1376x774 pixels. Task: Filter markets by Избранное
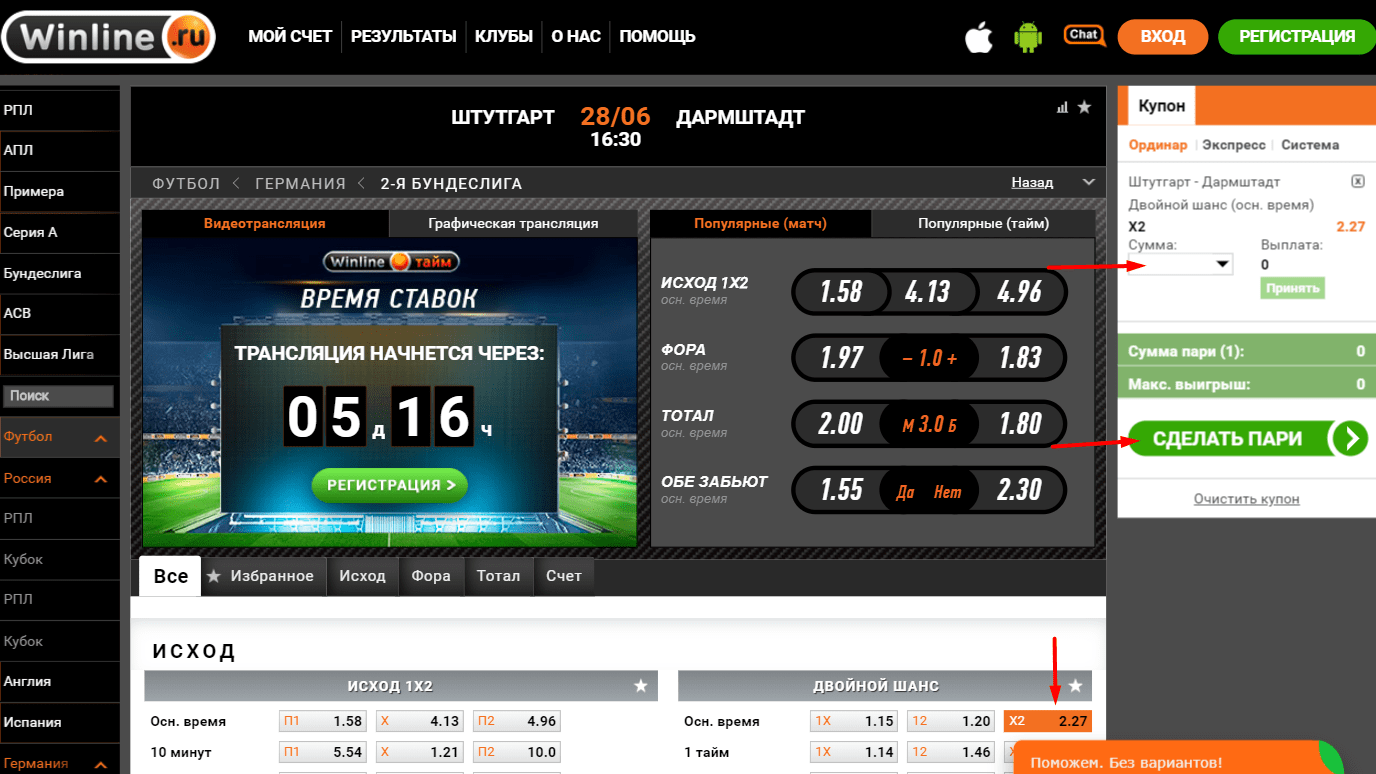pyautogui.click(x=264, y=576)
